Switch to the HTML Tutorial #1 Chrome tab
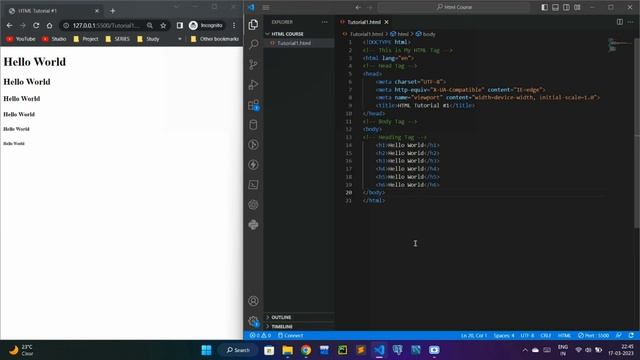 click(x=53, y=11)
